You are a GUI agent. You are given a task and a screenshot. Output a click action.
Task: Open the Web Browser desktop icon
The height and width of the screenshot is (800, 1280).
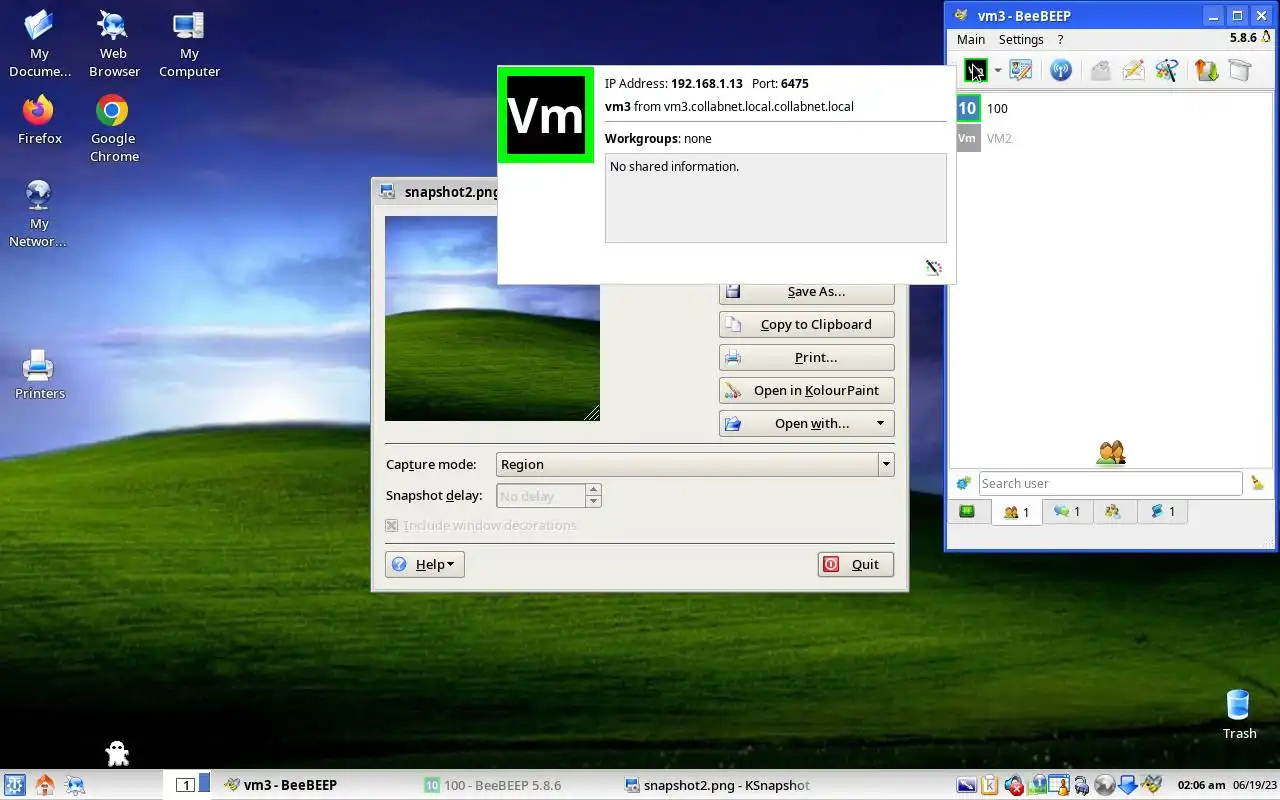click(114, 44)
